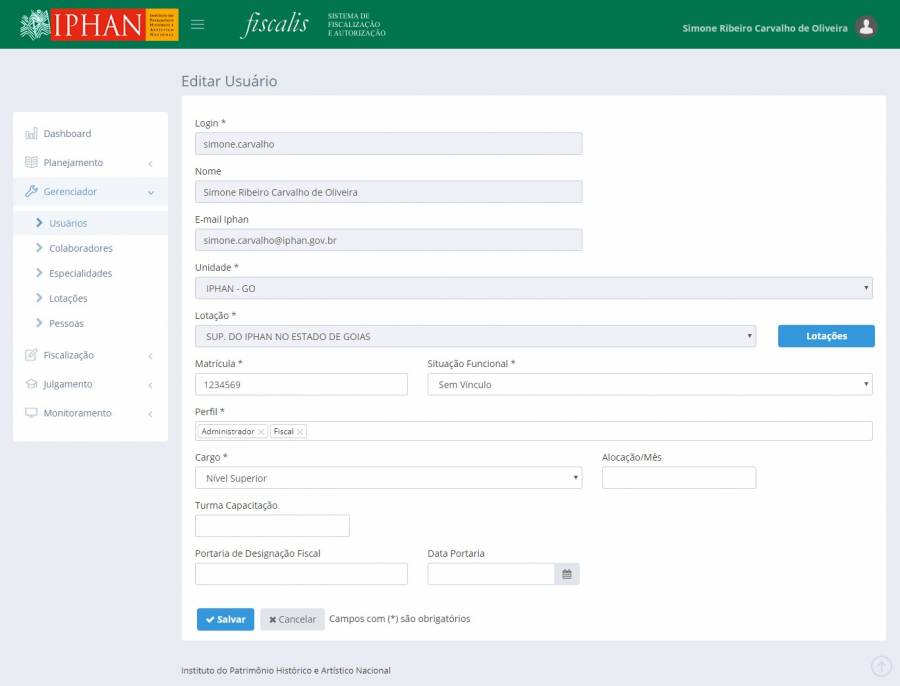Screen dimensions: 900x686
Task: Click the scroll-to-top arrow icon
Action: click(x=881, y=666)
